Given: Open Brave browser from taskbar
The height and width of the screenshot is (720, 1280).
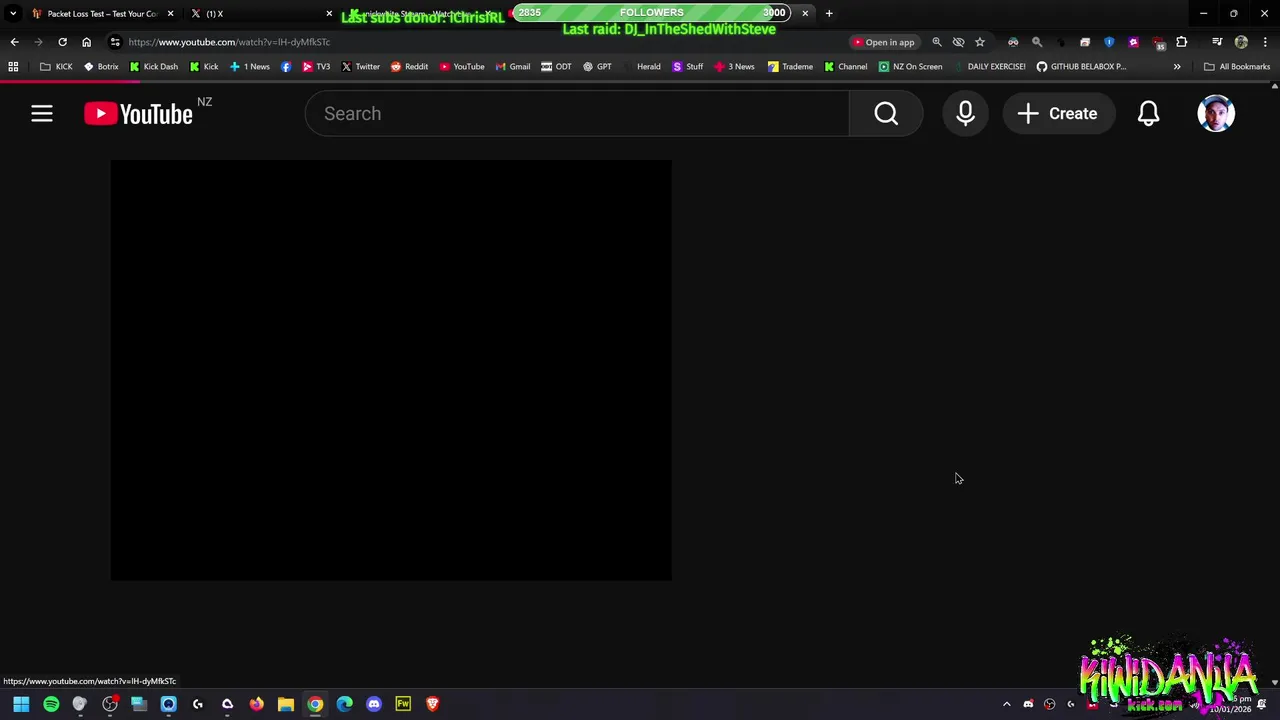Looking at the screenshot, I should (432, 704).
